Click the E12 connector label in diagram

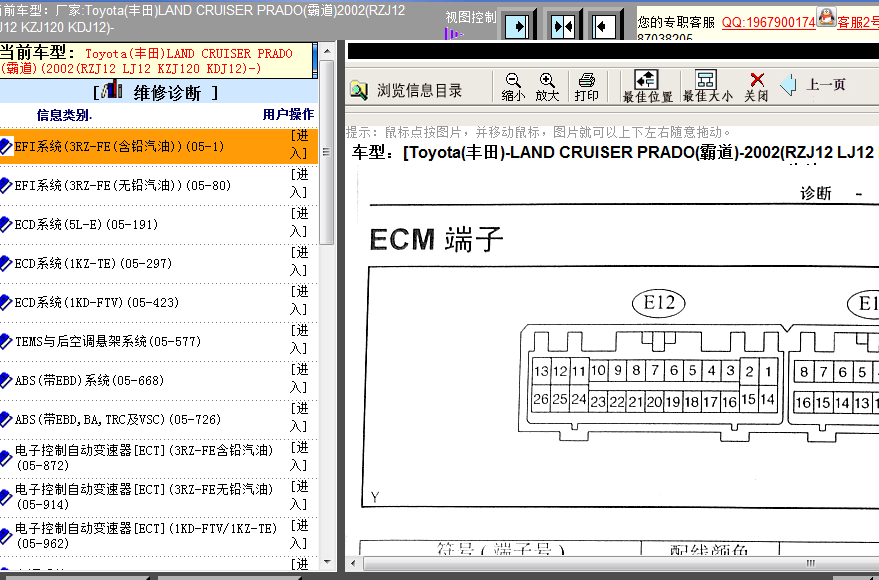point(659,303)
